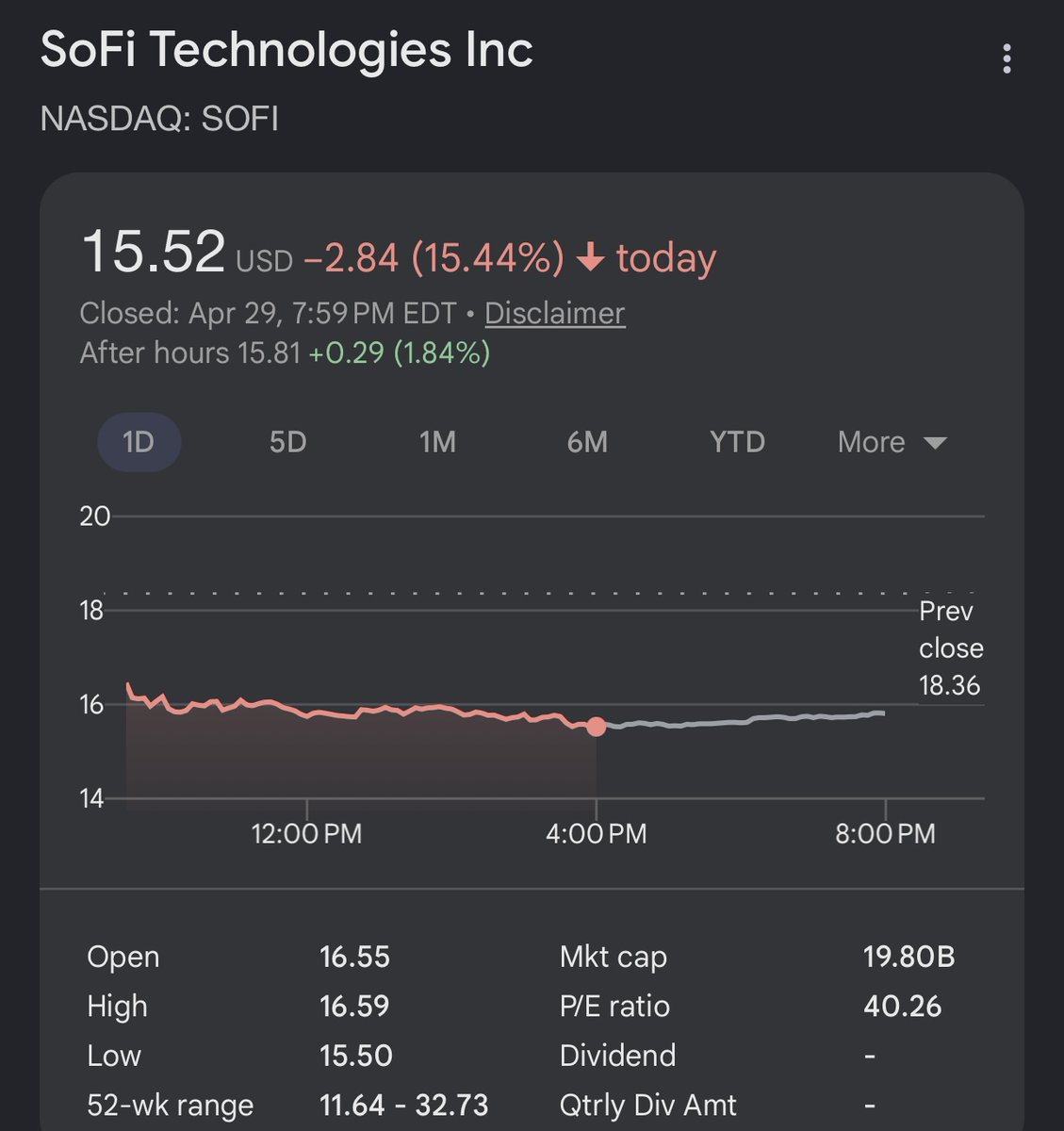Click the Mkt cap value 19.80B

point(908,958)
